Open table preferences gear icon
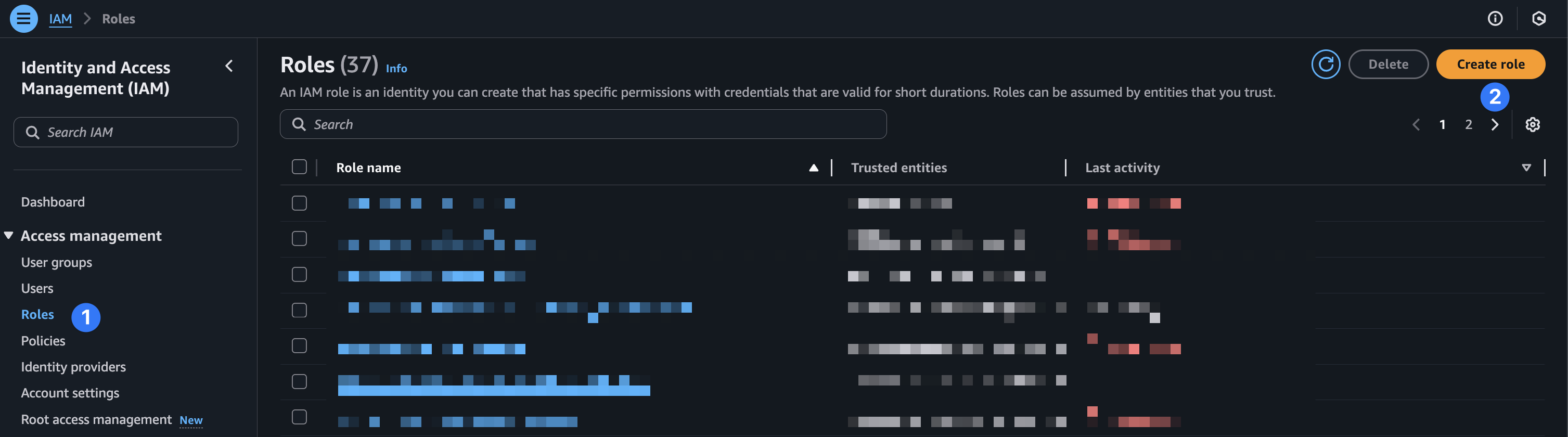 [1532, 124]
